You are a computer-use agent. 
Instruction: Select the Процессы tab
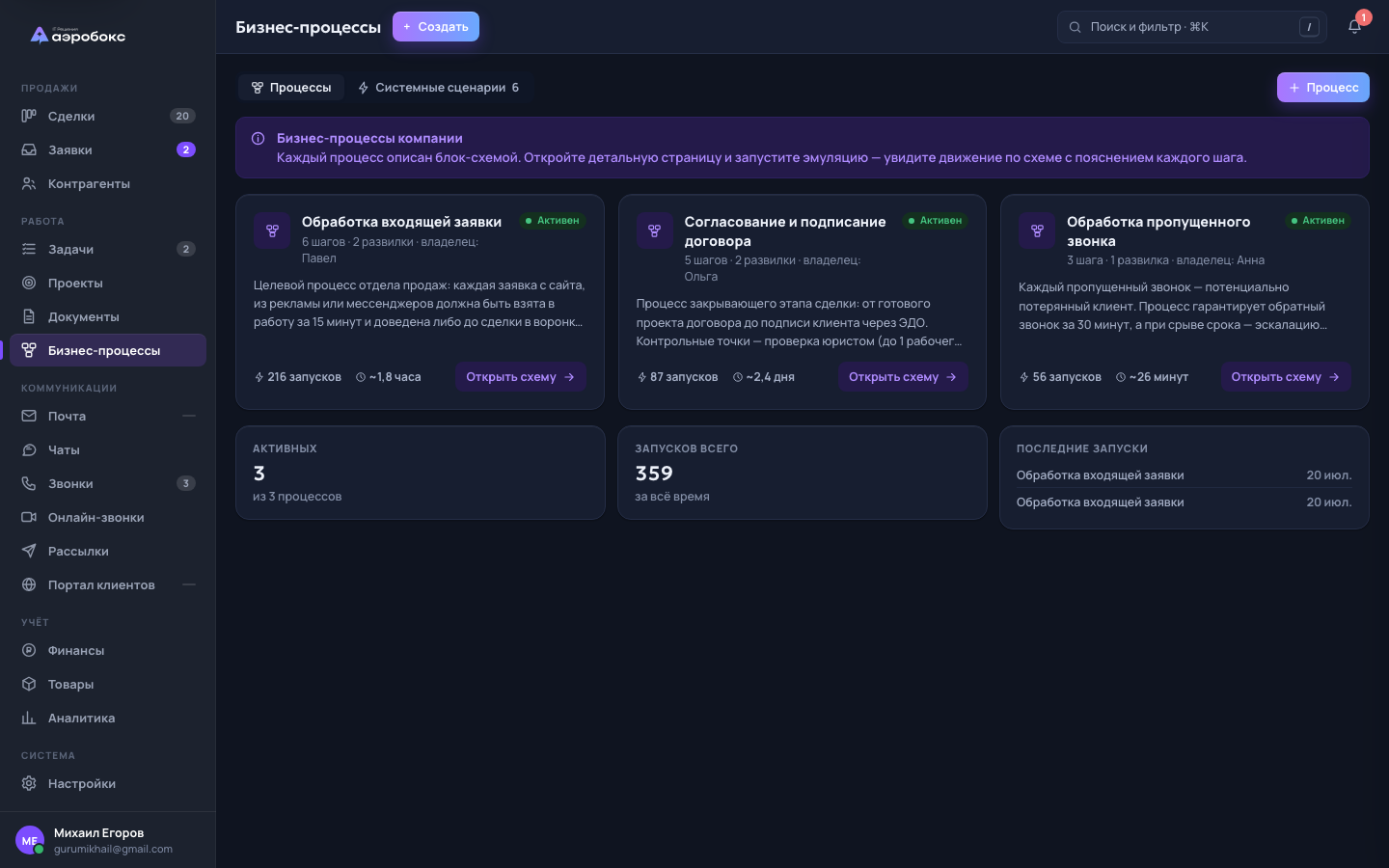coord(291,88)
